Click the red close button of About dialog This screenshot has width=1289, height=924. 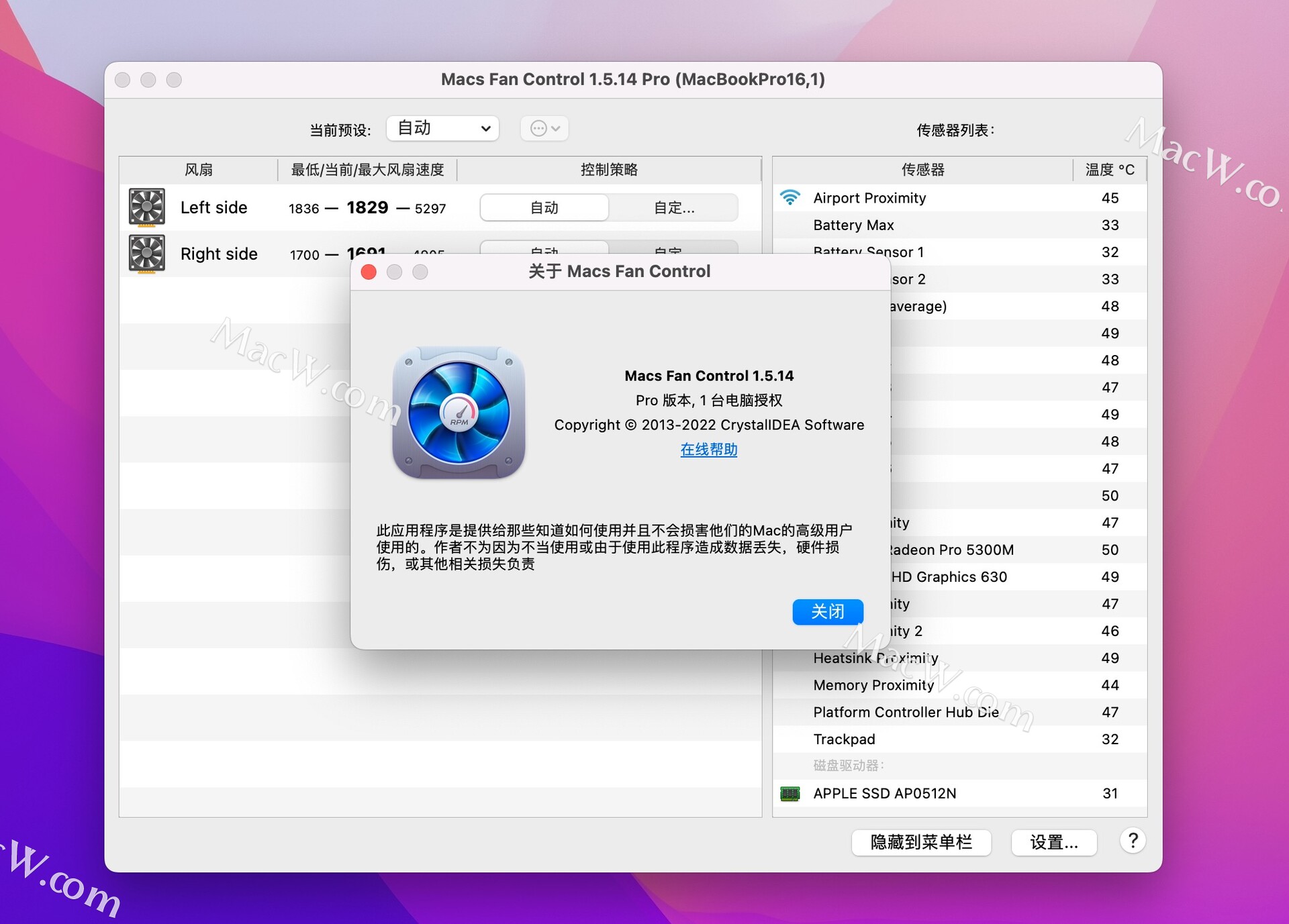click(x=369, y=272)
